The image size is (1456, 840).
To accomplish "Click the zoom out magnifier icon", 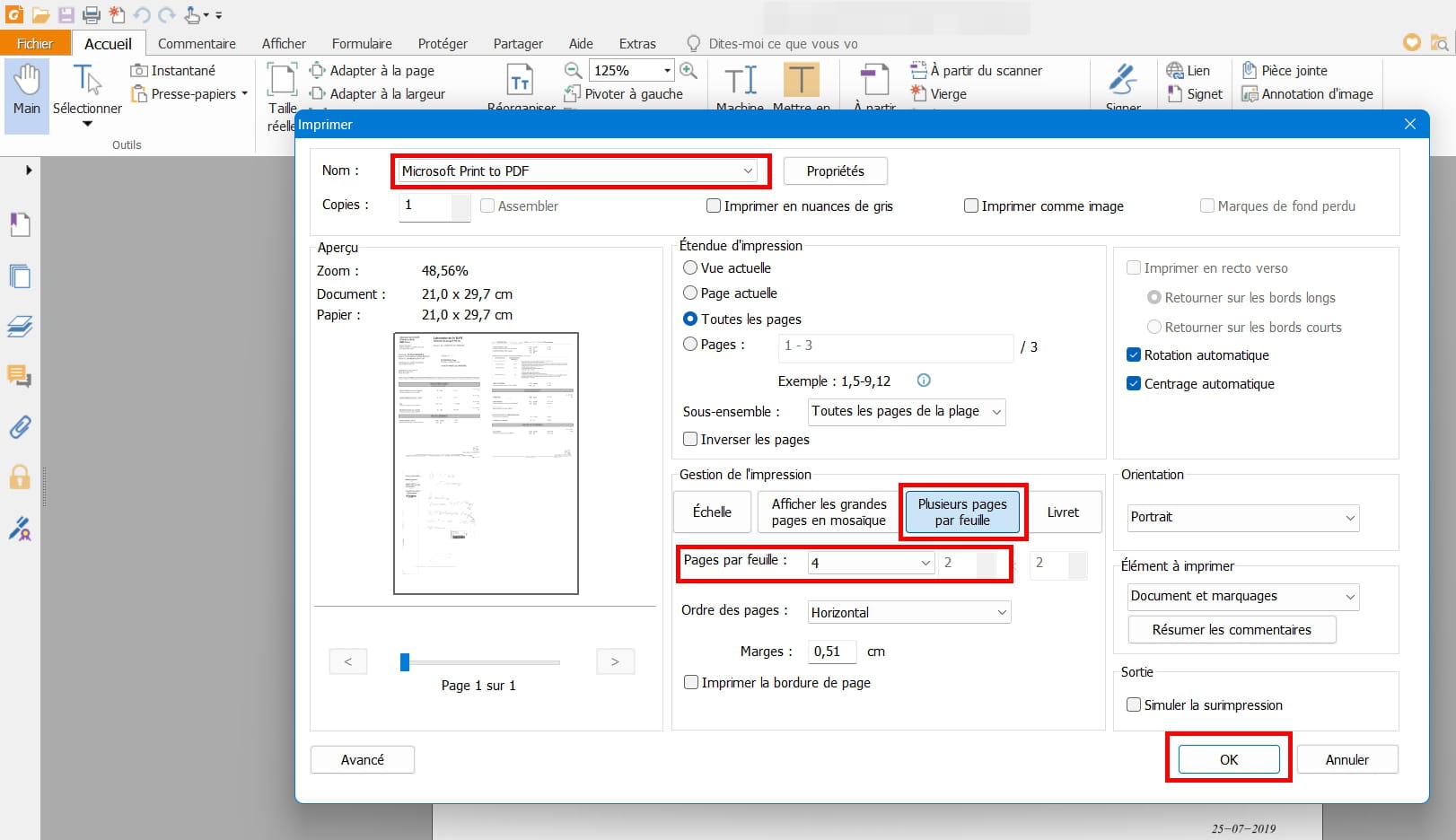I will tap(573, 70).
